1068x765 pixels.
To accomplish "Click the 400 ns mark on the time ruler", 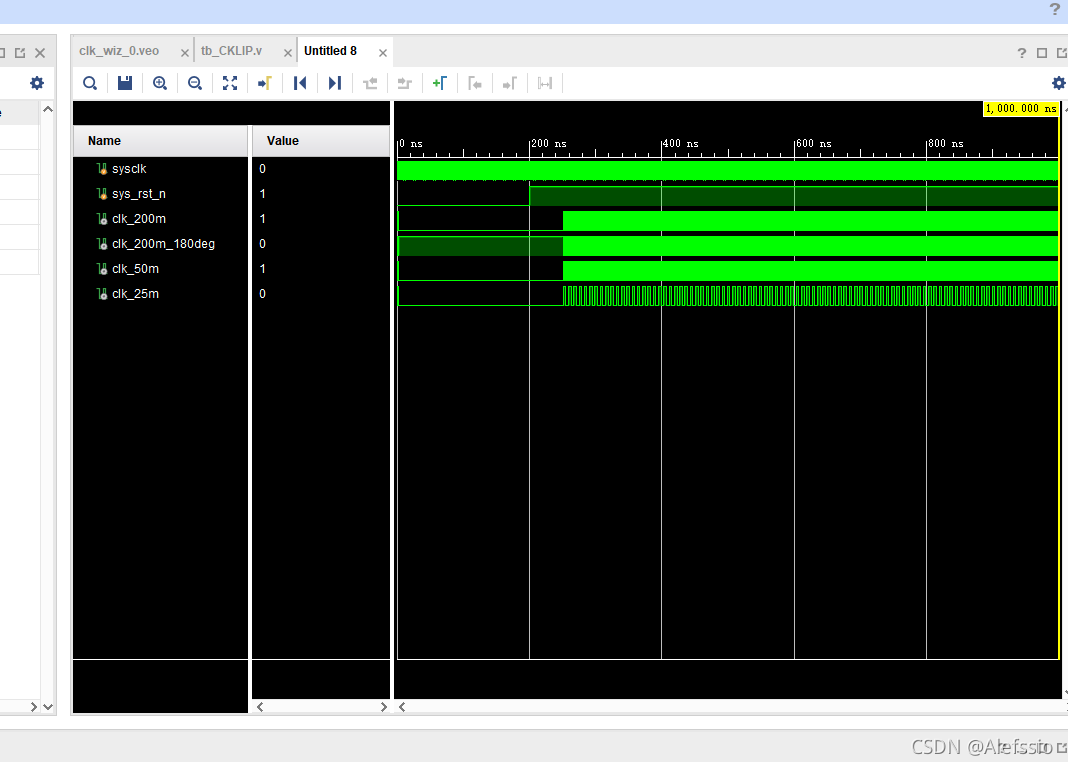I will (x=680, y=144).
